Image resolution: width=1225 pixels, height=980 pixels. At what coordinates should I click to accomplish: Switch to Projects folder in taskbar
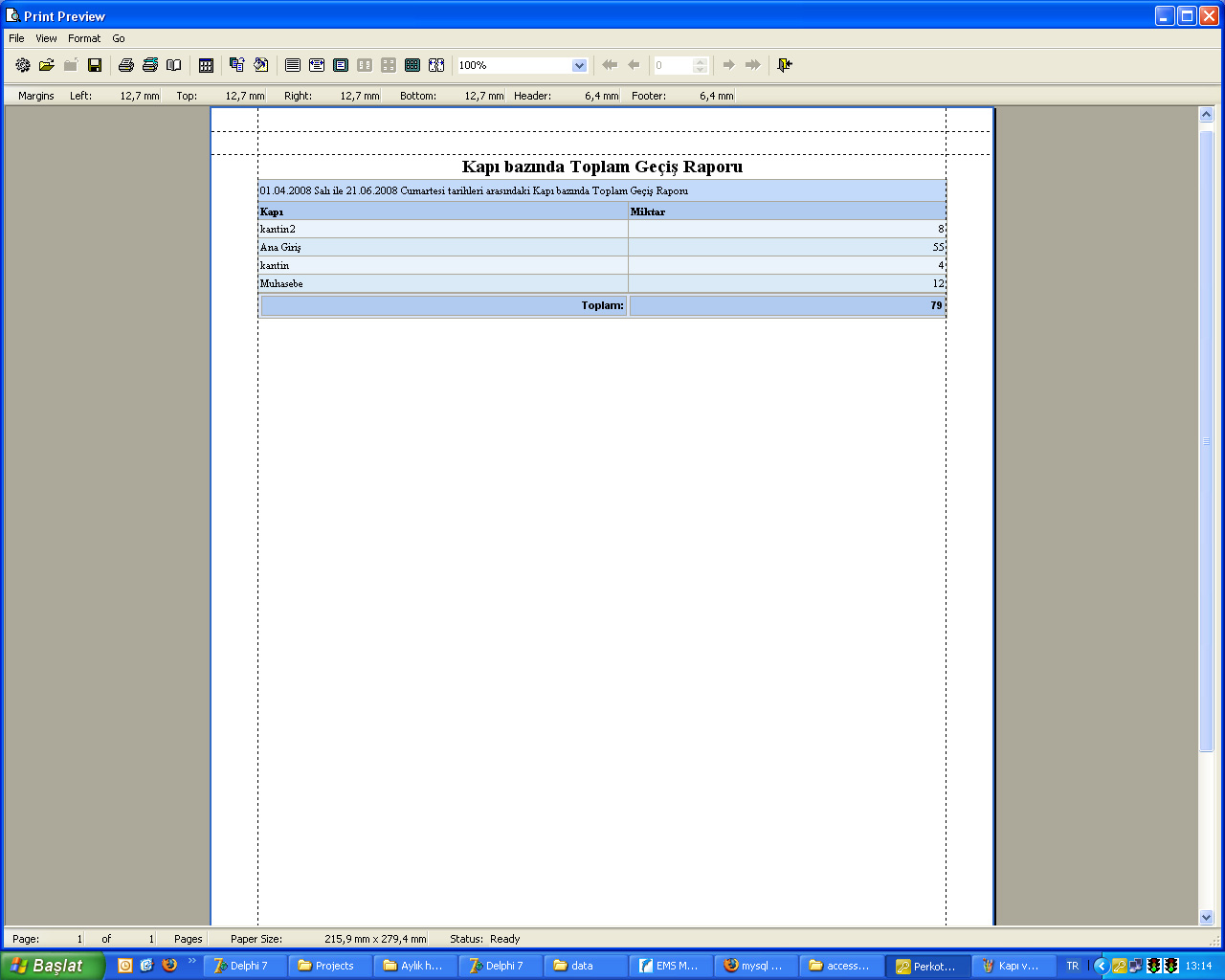click(328, 966)
